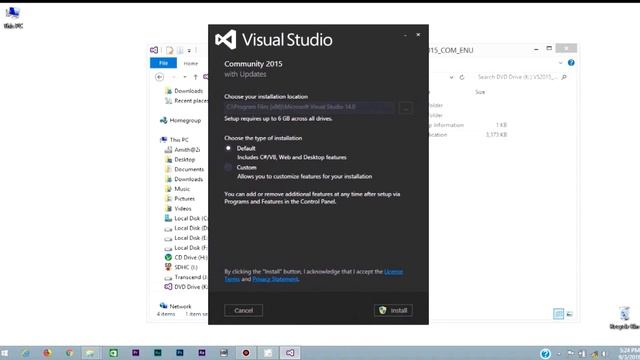Select DVD Drive (K:) in navigation pane

point(186,287)
